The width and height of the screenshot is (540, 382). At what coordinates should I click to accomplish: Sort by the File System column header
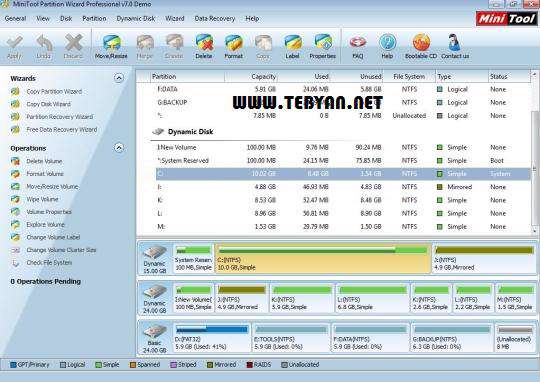tap(409, 76)
